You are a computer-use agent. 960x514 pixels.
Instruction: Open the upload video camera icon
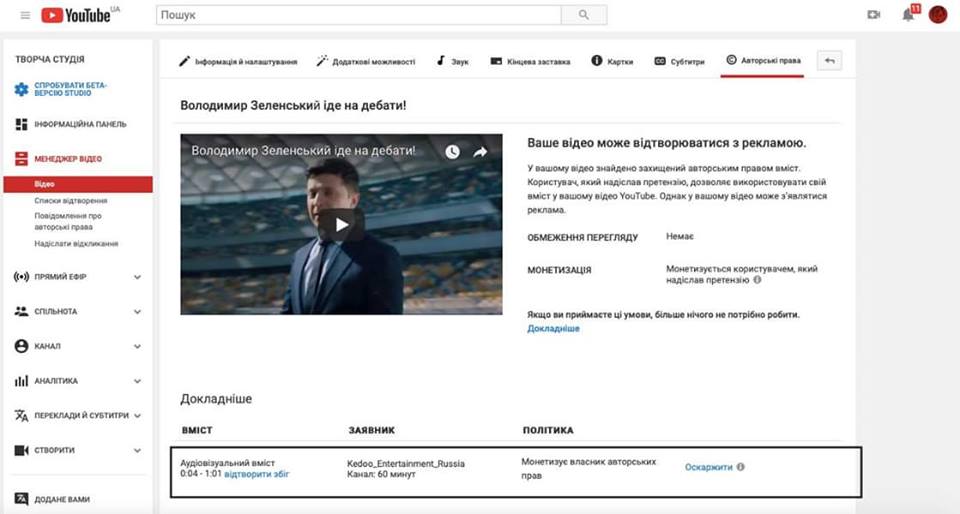873,15
